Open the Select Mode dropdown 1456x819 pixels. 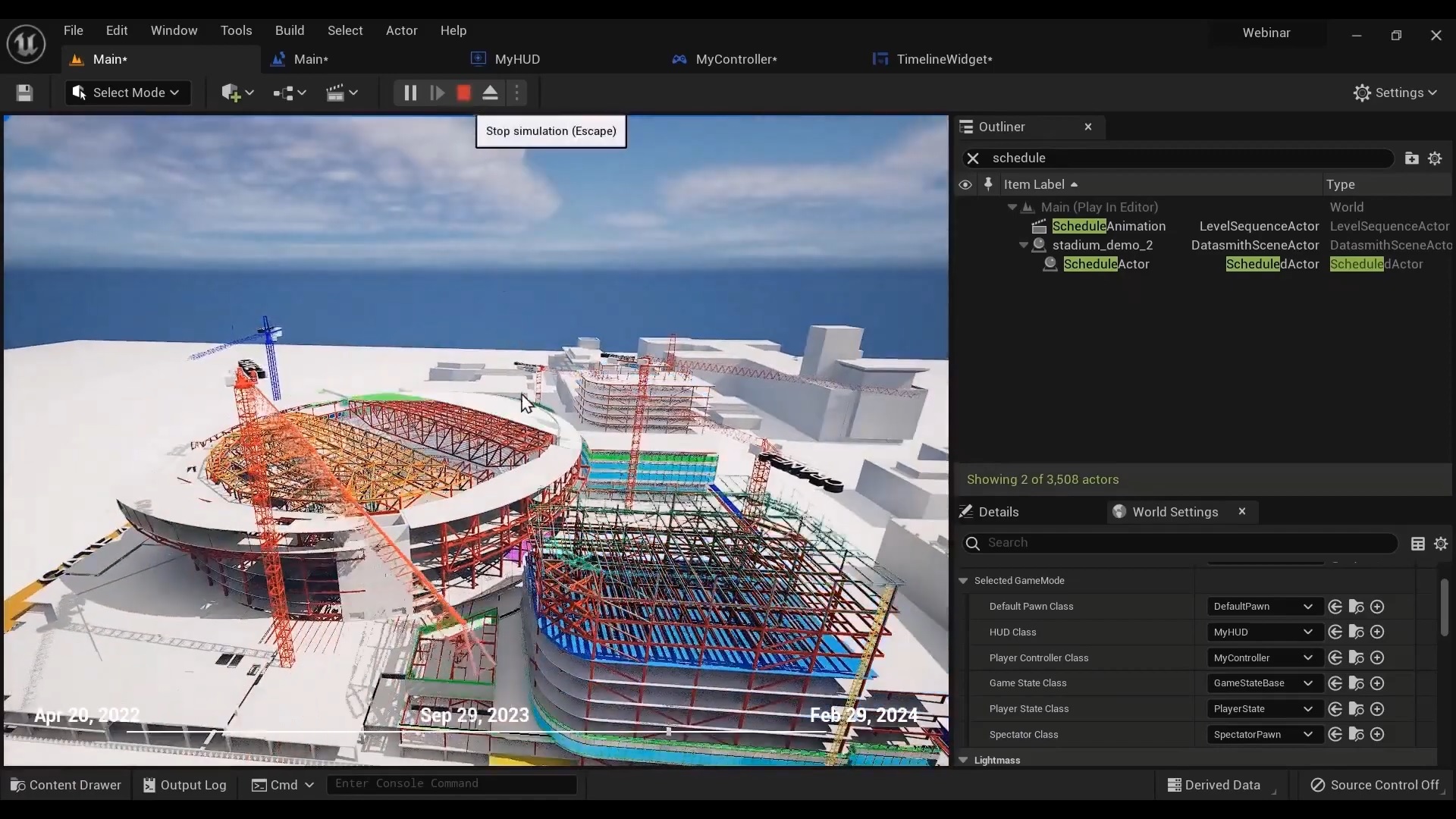tap(127, 92)
